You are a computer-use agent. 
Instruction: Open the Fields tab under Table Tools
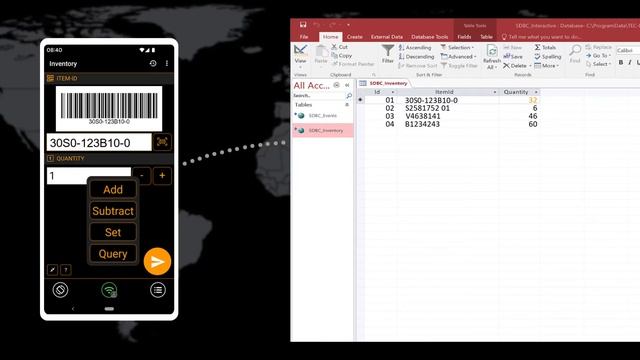click(x=464, y=37)
